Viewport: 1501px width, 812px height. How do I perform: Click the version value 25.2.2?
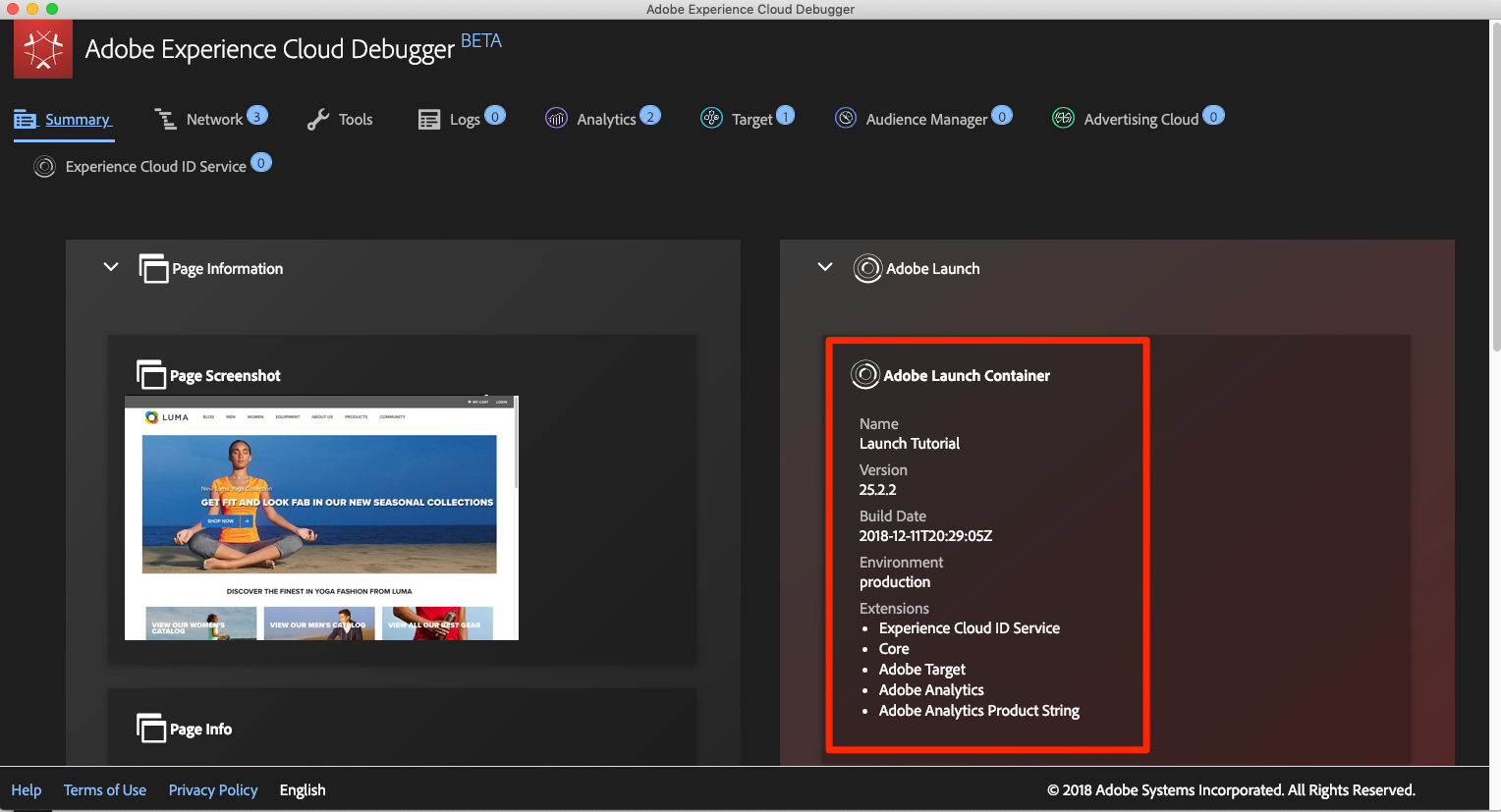click(x=878, y=490)
